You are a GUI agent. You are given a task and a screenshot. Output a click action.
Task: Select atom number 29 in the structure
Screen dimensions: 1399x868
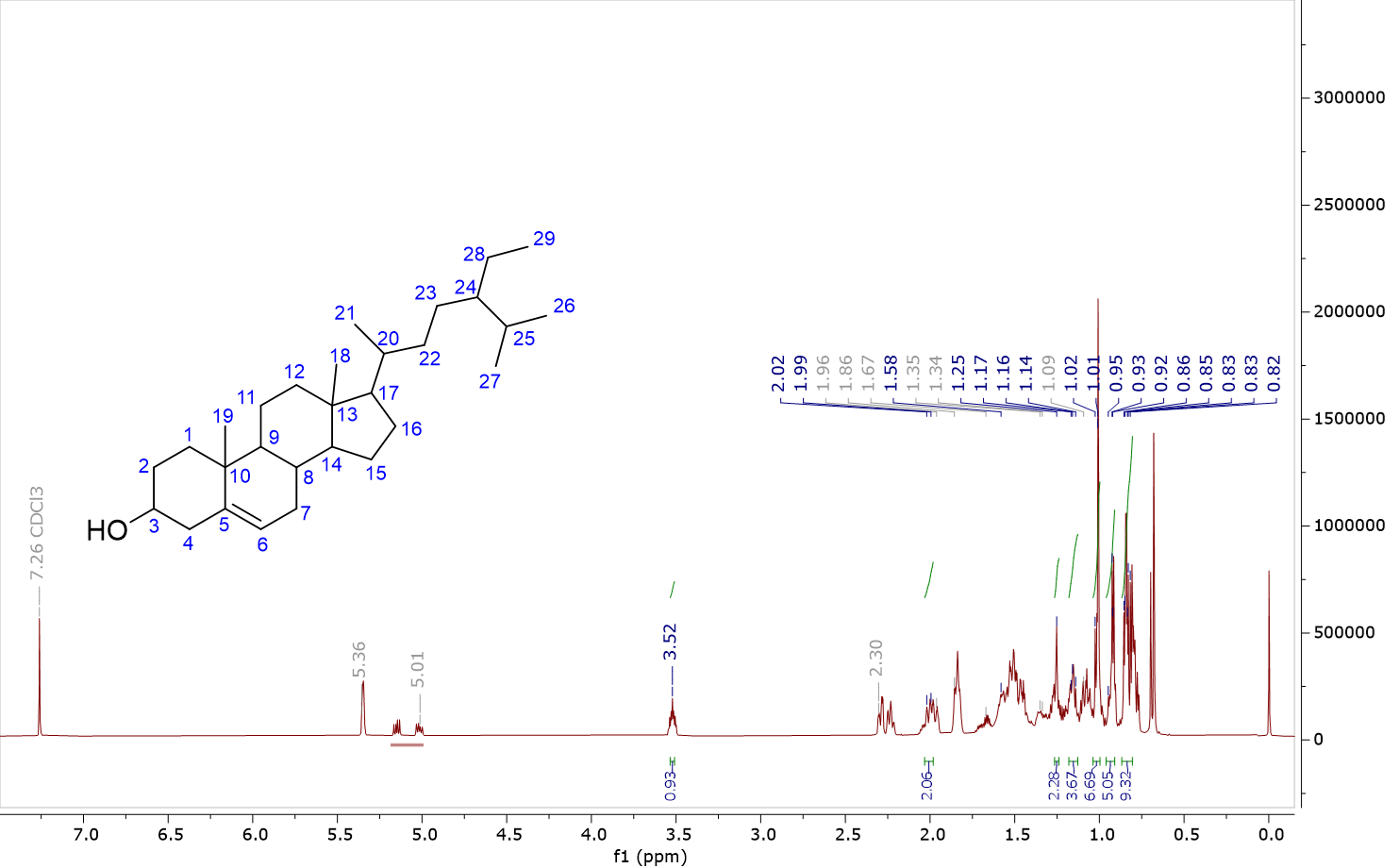(x=544, y=239)
